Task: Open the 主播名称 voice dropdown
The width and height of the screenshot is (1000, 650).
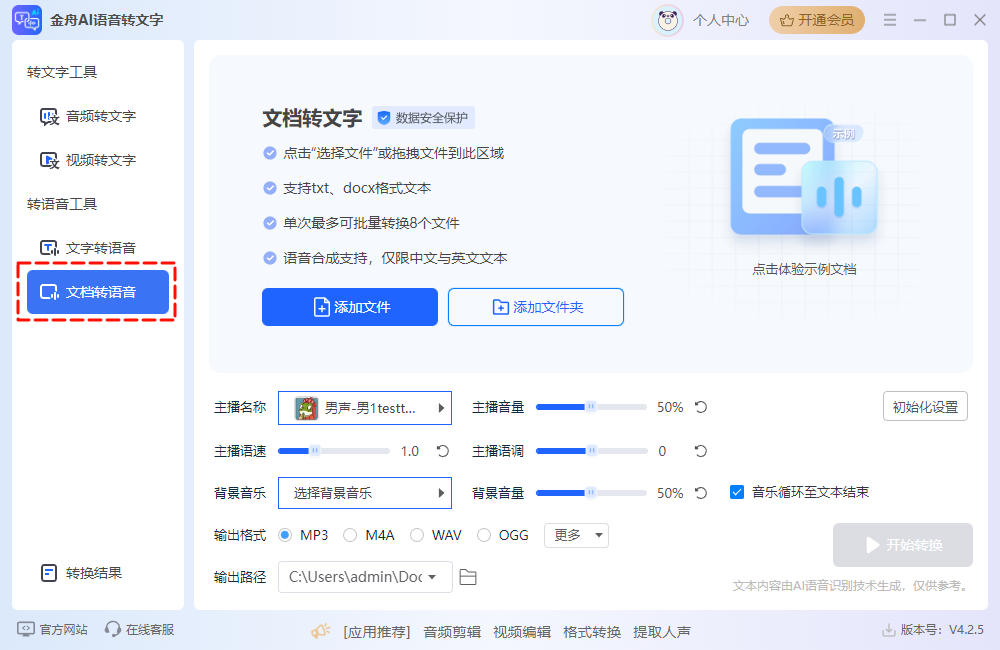Action: tap(365, 407)
